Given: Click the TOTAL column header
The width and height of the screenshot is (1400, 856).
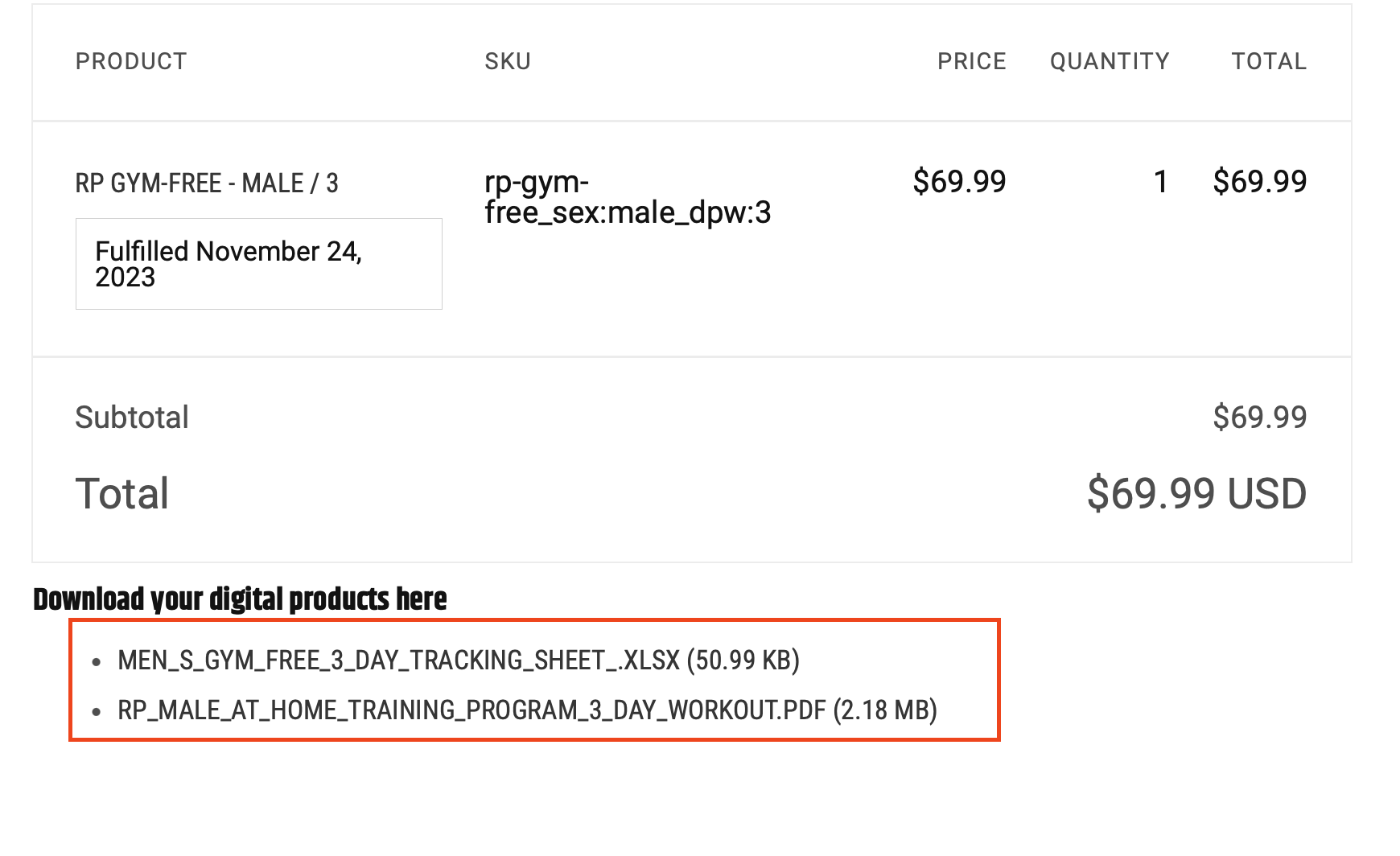Looking at the screenshot, I should 1269,61.
